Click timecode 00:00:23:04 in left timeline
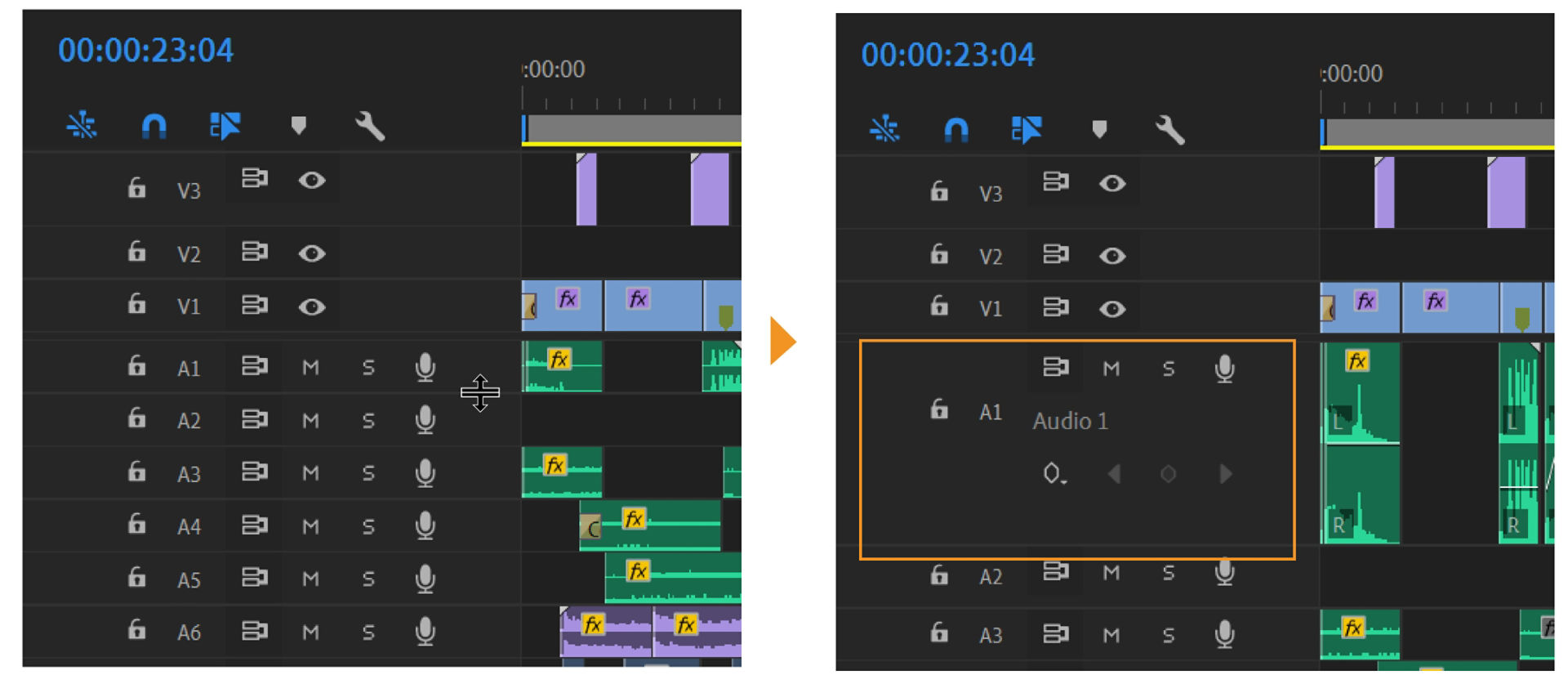1568x684 pixels. pyautogui.click(x=145, y=51)
